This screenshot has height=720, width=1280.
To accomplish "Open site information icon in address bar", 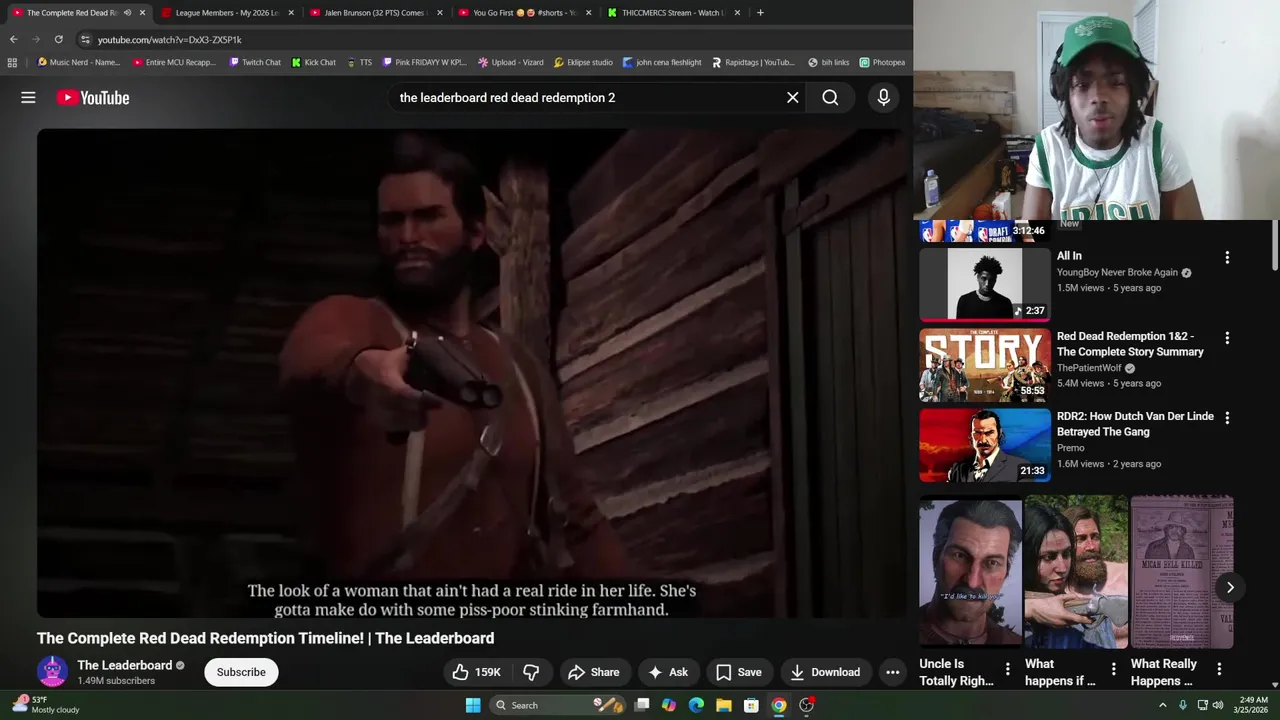I will (x=85, y=39).
